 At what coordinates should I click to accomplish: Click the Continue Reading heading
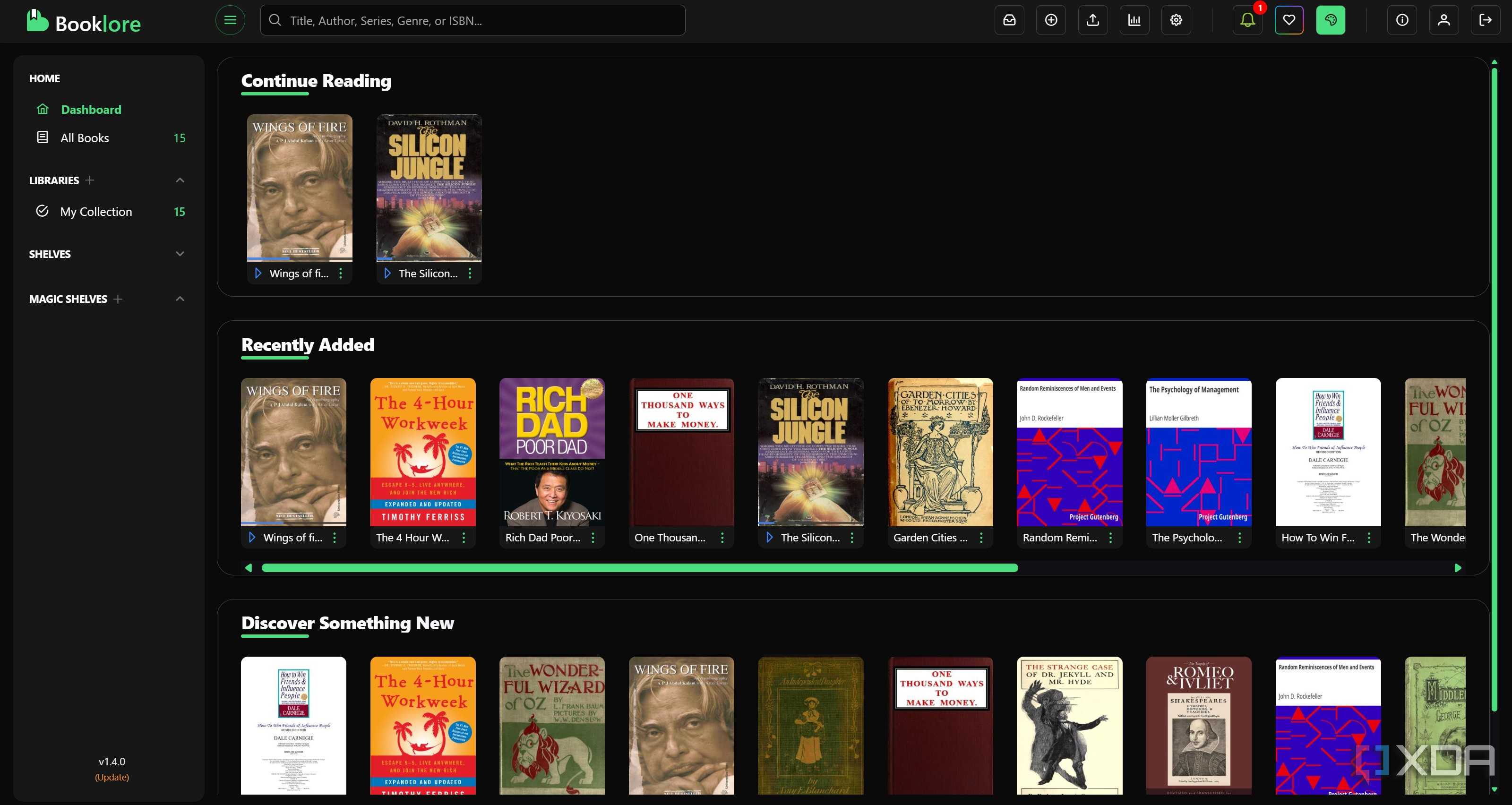[317, 80]
